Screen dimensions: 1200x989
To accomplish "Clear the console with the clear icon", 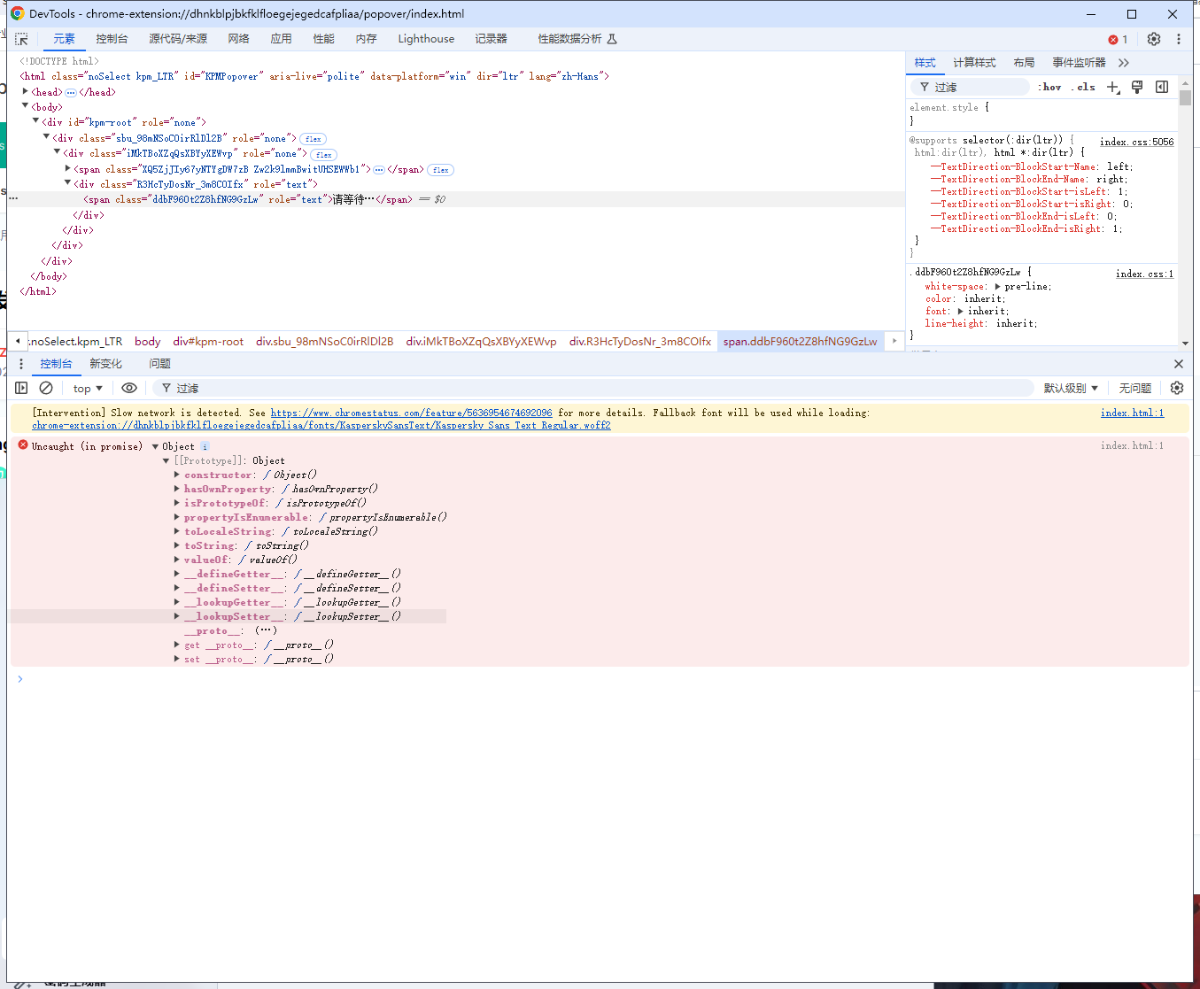I will click(x=46, y=388).
